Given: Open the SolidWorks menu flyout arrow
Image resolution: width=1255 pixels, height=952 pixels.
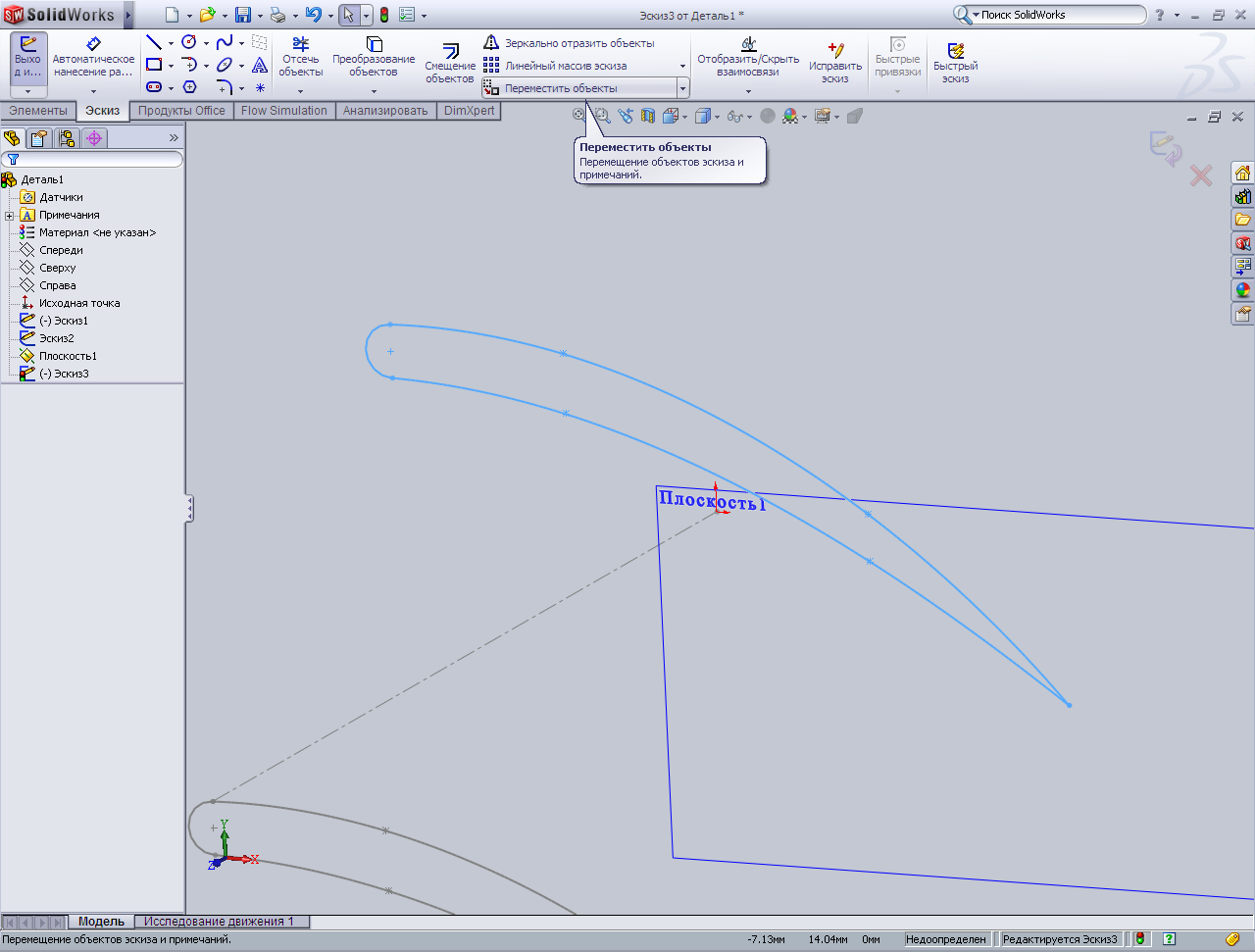Looking at the screenshot, I should (x=128, y=15).
